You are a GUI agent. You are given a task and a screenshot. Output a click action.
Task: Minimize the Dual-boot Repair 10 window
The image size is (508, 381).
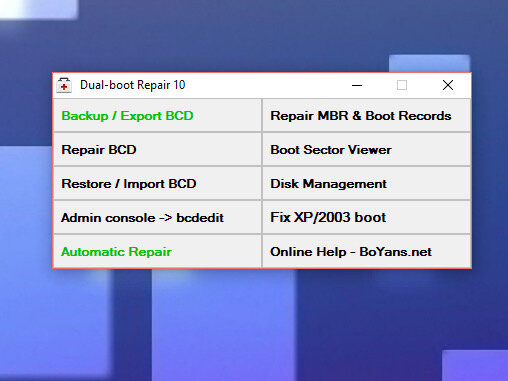pyautogui.click(x=357, y=85)
